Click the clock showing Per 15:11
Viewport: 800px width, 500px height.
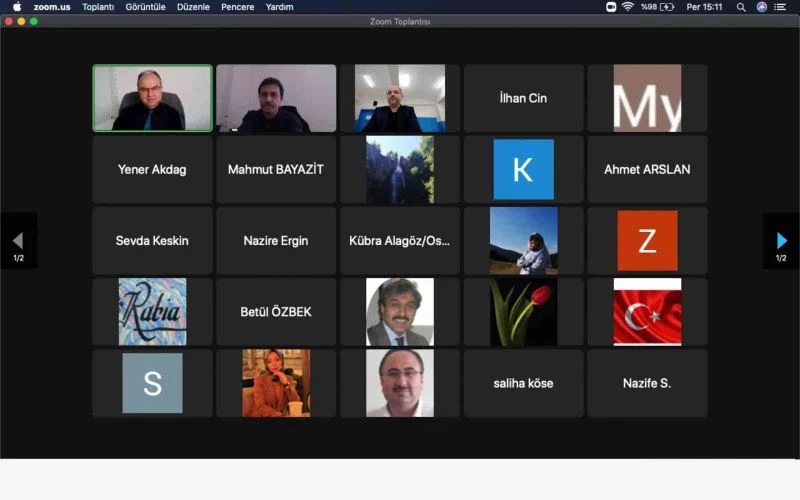coord(704,7)
